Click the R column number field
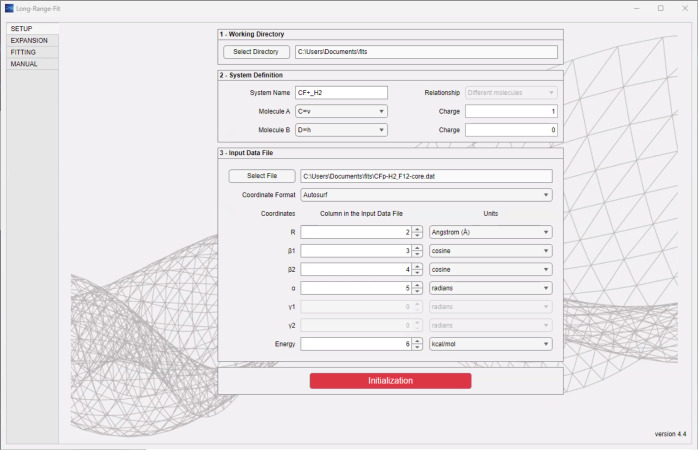 click(356, 232)
